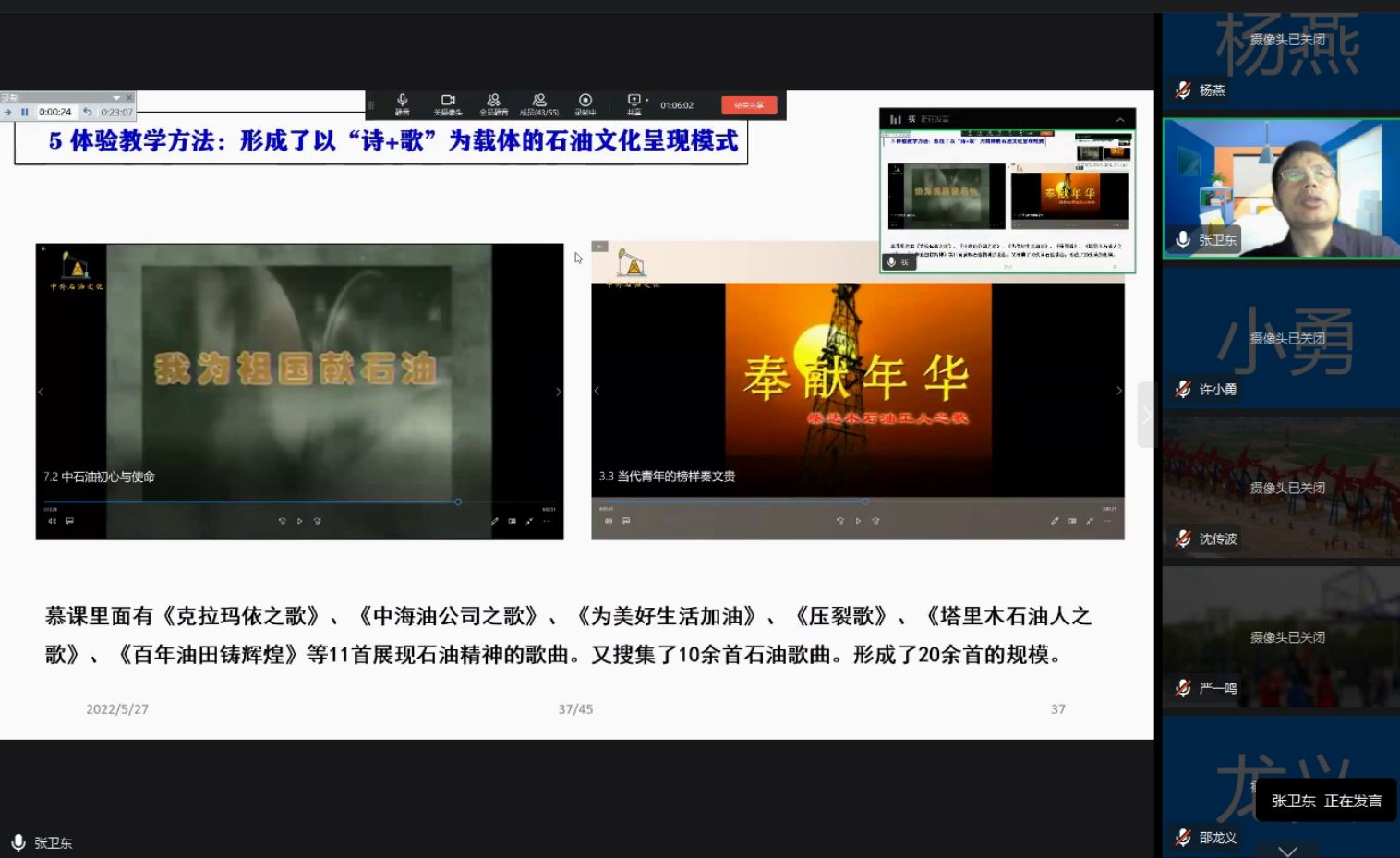Mute the microphone in meeting toolbar
Screen dimensions: 1400x858
point(402,103)
